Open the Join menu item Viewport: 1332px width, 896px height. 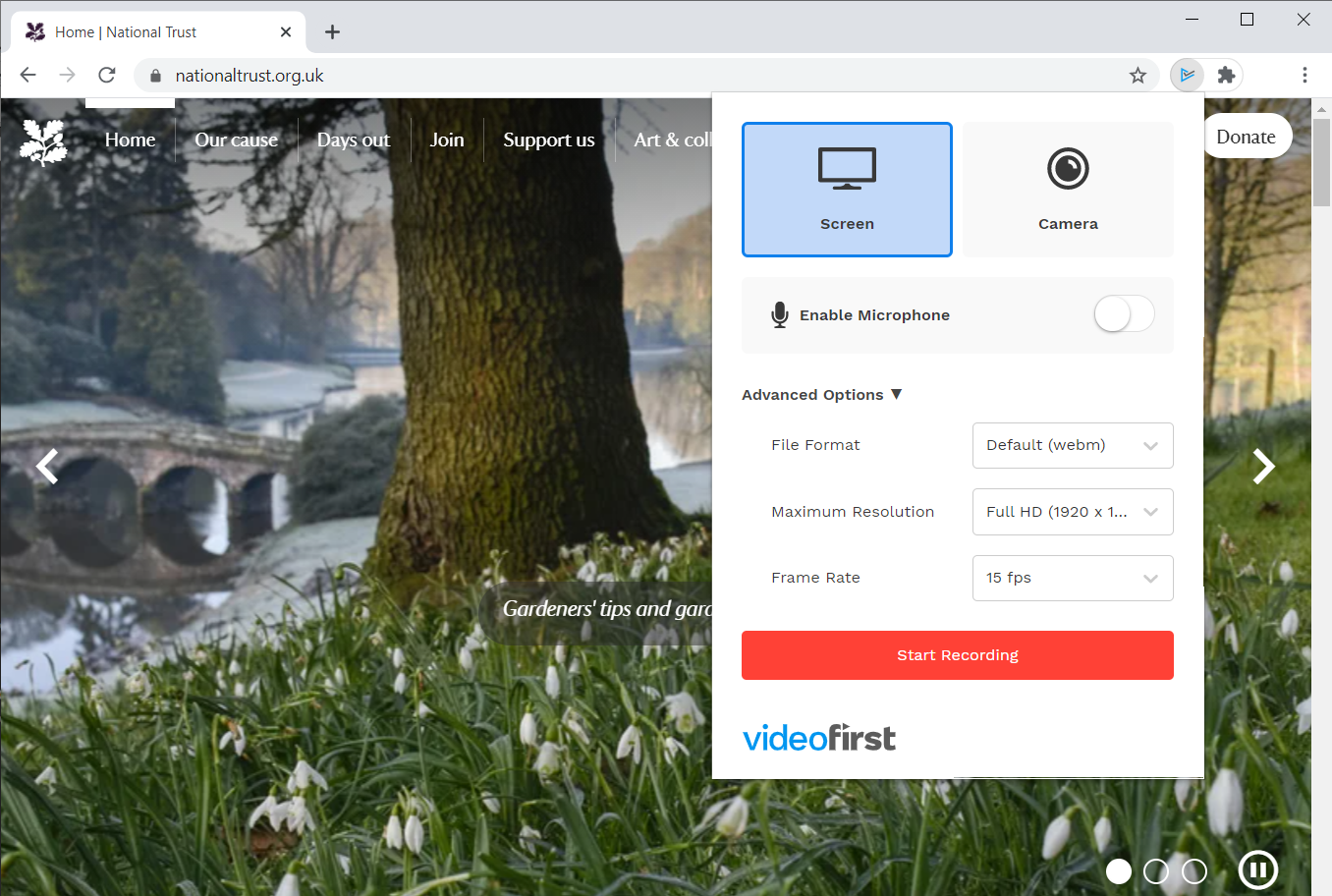447,140
